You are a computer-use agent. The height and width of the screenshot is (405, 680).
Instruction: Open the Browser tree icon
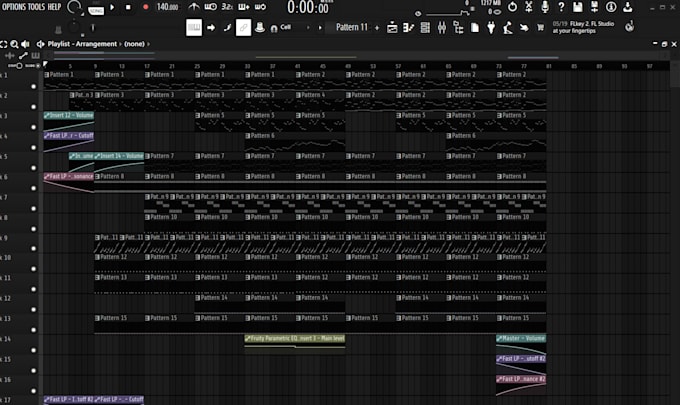(x=458, y=28)
